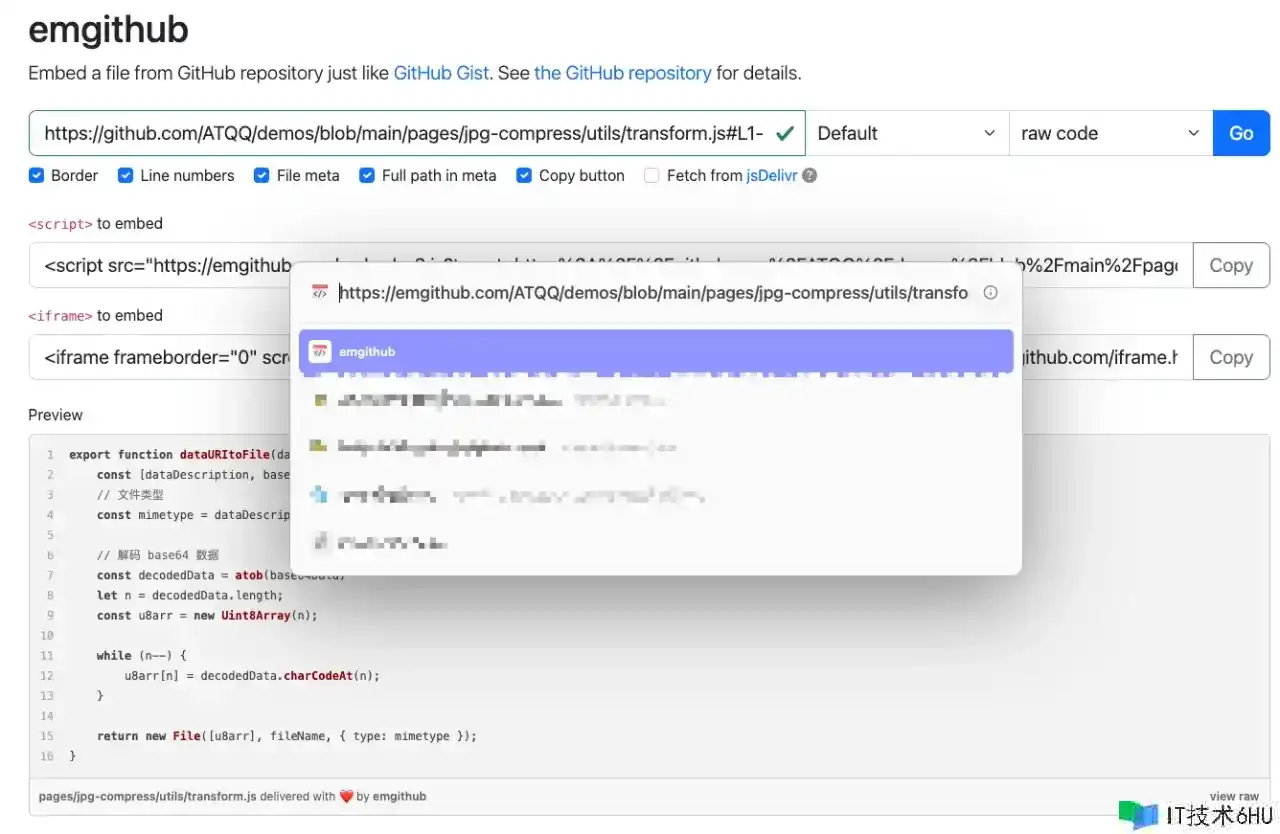Click the emgithub icon in the popup's URL bar

click(320, 293)
